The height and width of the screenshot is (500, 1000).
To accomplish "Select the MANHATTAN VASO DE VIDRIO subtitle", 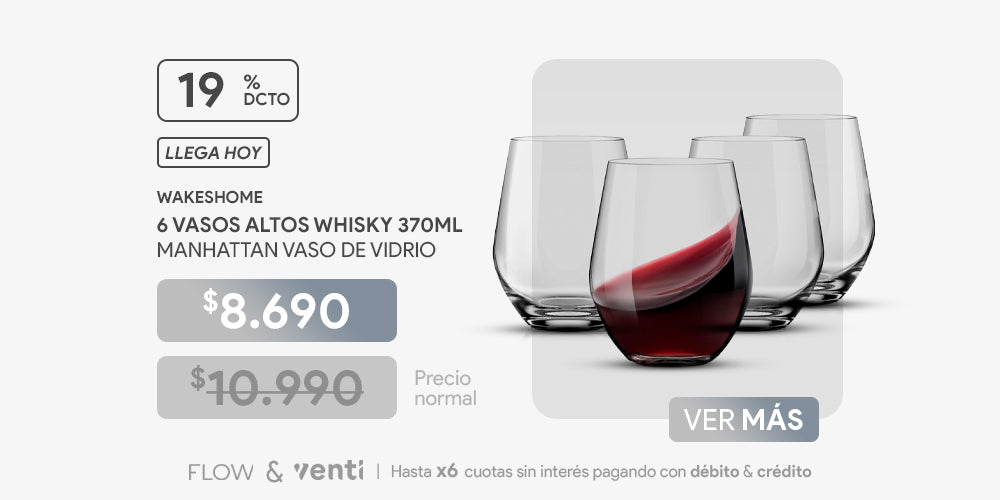I will pyautogui.click(x=296, y=250).
